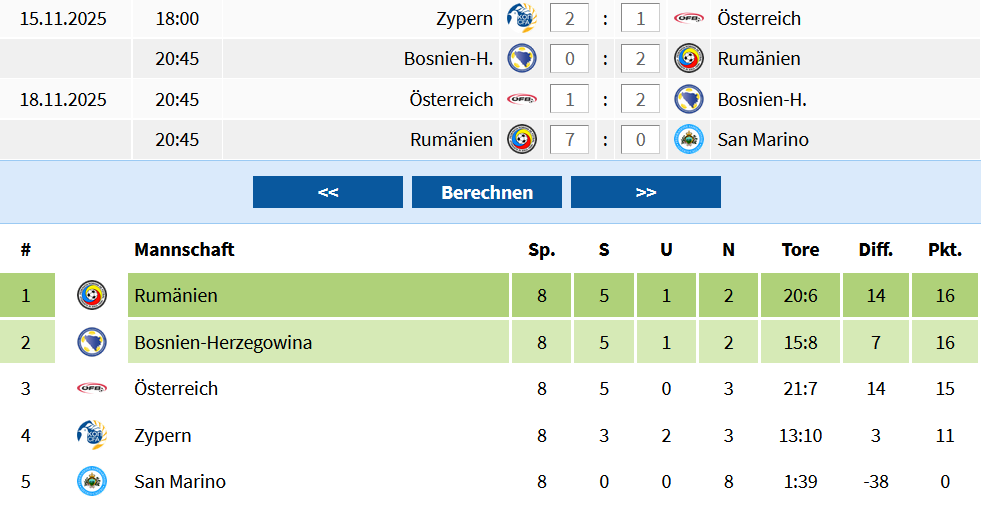This screenshot has height=506, width=981.
Task: Click Zypern crest in the 18:00 match
Action: (521, 18)
